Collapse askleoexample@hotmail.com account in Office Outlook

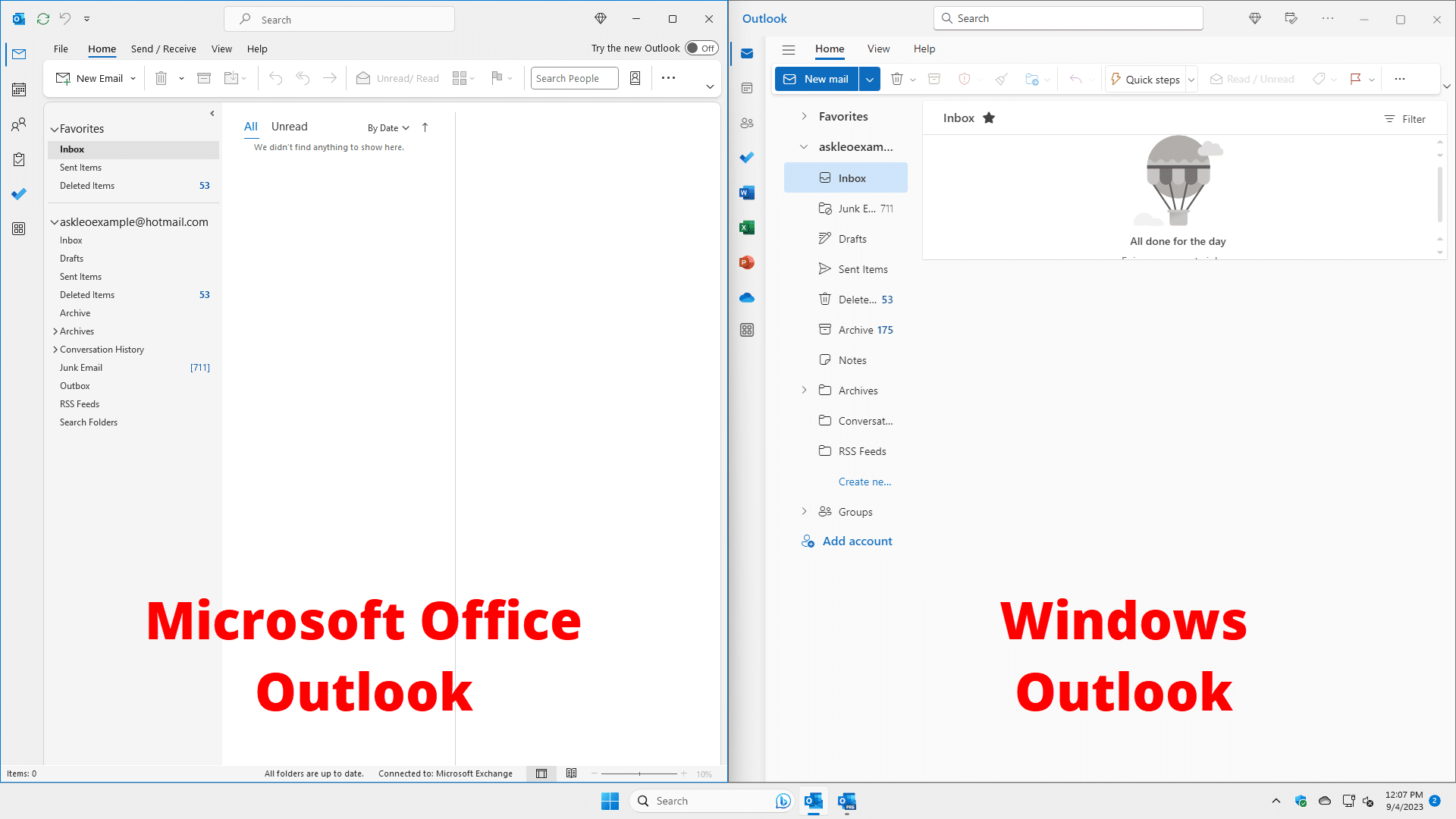tap(55, 223)
